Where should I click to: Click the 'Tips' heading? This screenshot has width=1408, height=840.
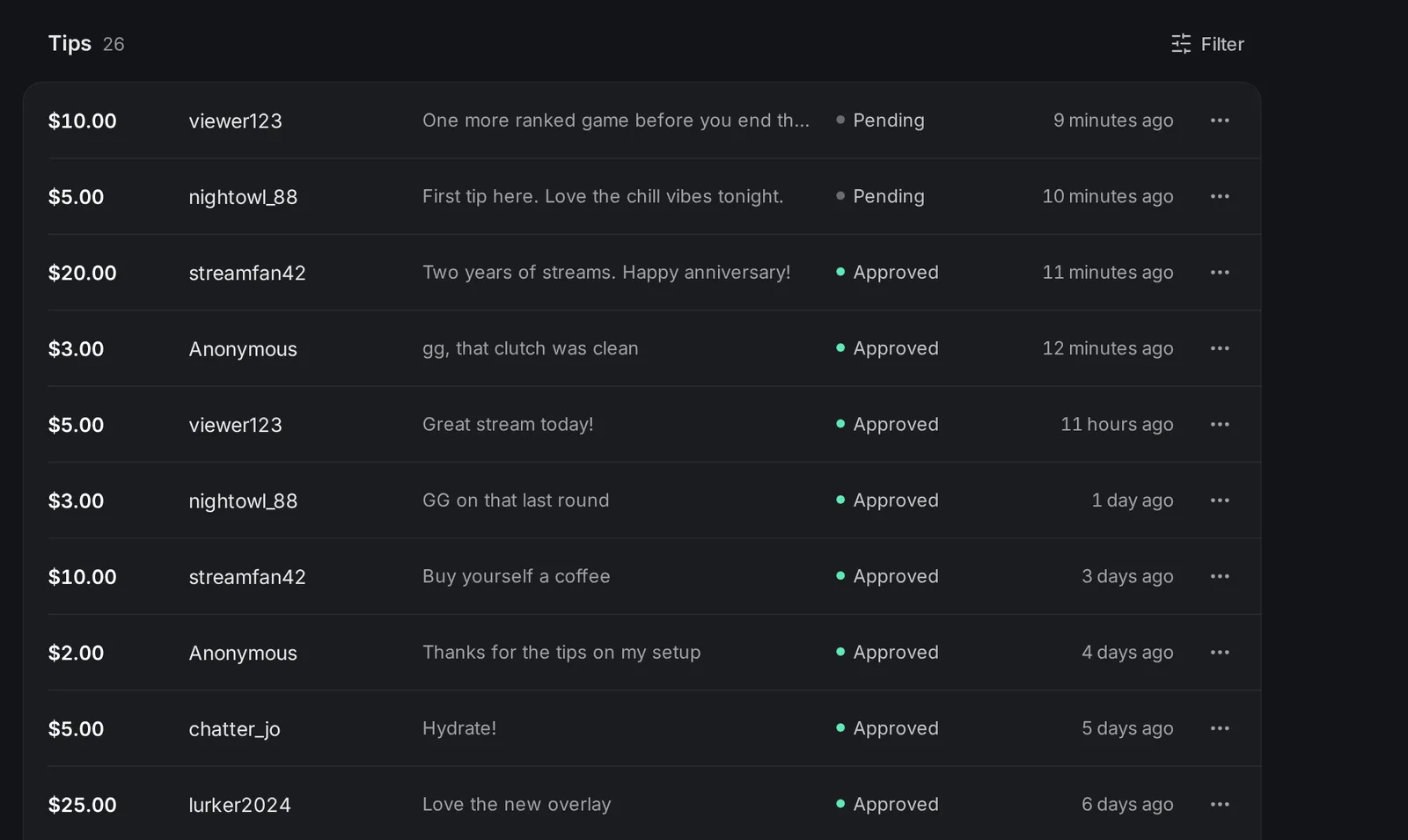pos(70,43)
